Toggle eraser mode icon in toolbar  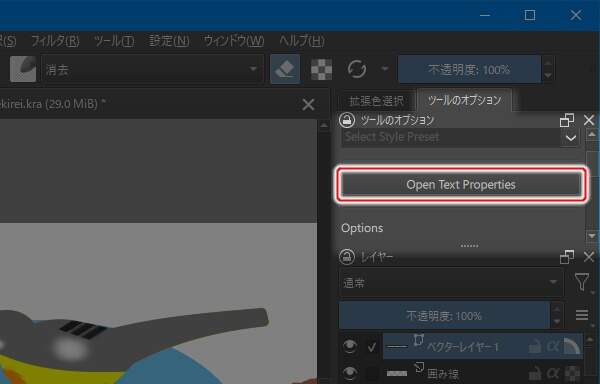(285, 69)
